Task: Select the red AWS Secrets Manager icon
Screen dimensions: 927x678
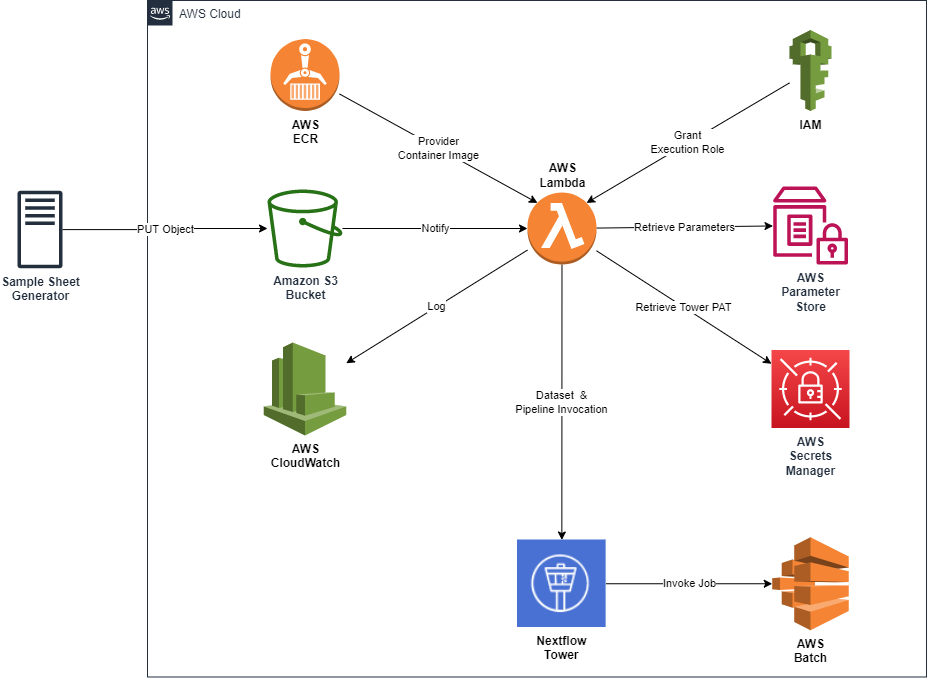Action: pos(810,389)
